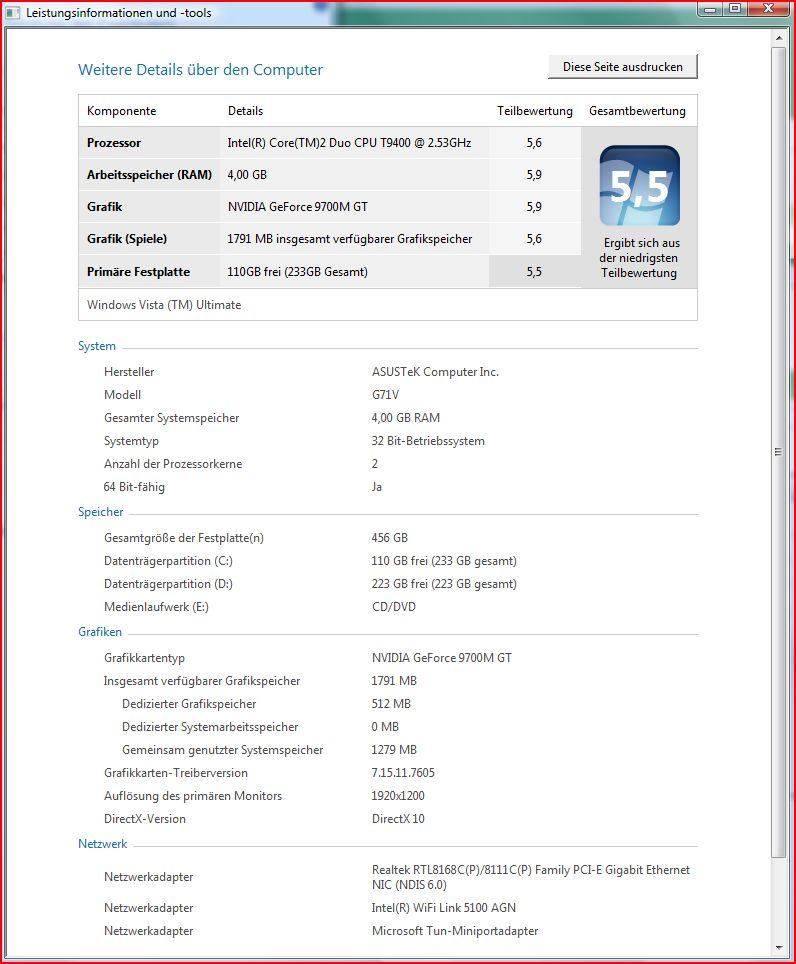Maximize the Leistungsinformationen window
796x964 pixels.
(x=735, y=9)
